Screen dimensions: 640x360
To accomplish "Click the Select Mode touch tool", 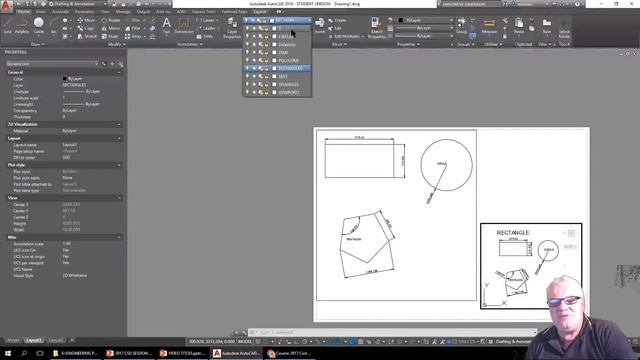I will (564, 28).
